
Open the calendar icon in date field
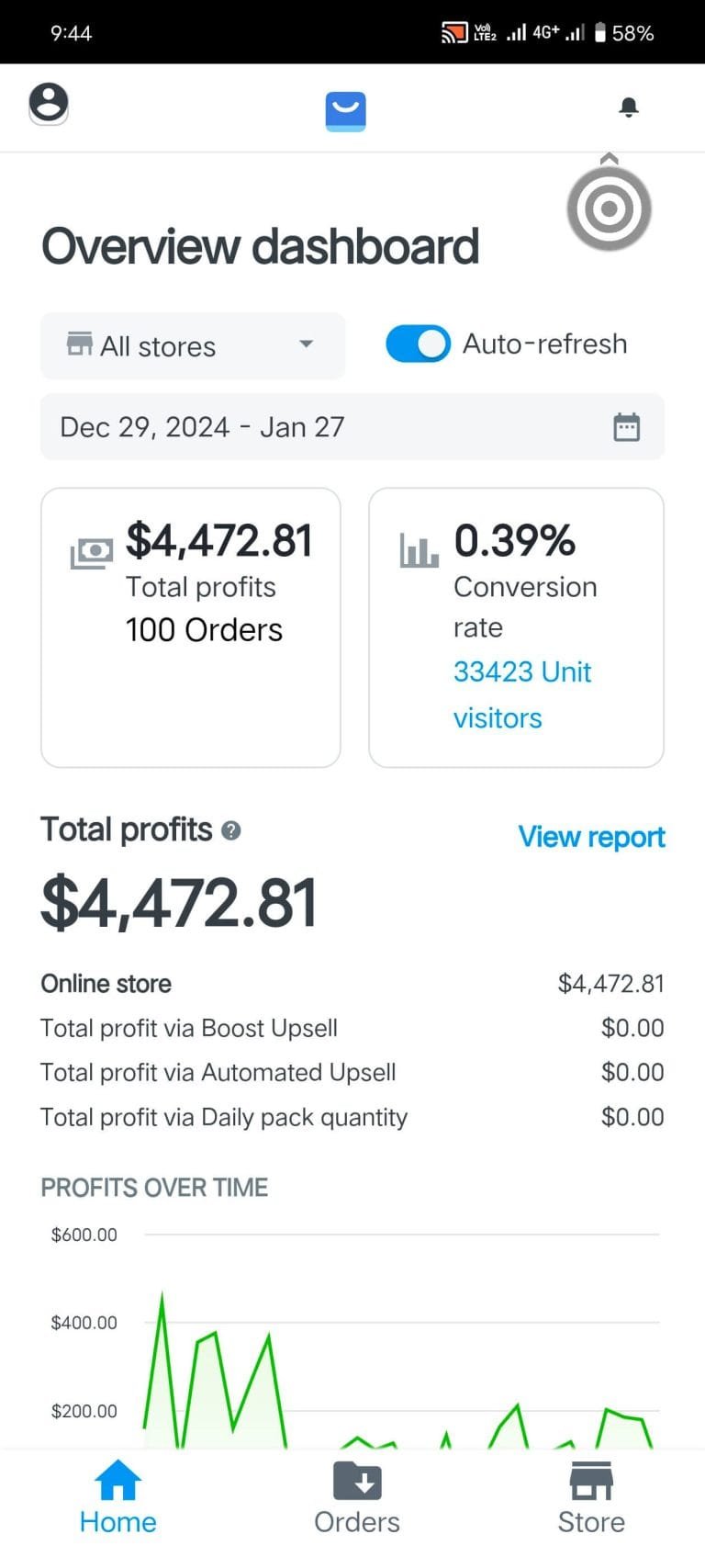[x=627, y=427]
